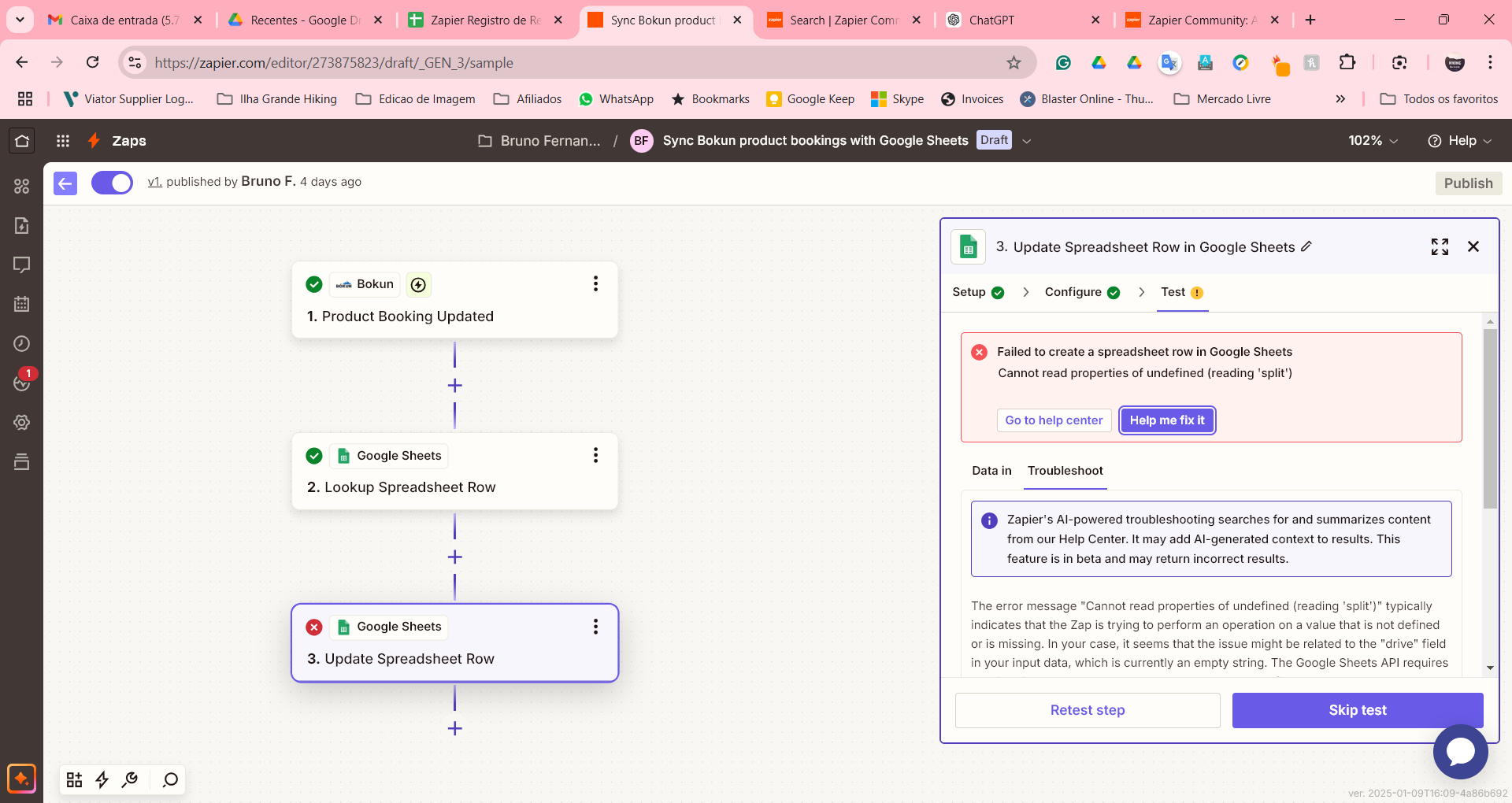Open the tab search dropdown arrow

[20, 20]
